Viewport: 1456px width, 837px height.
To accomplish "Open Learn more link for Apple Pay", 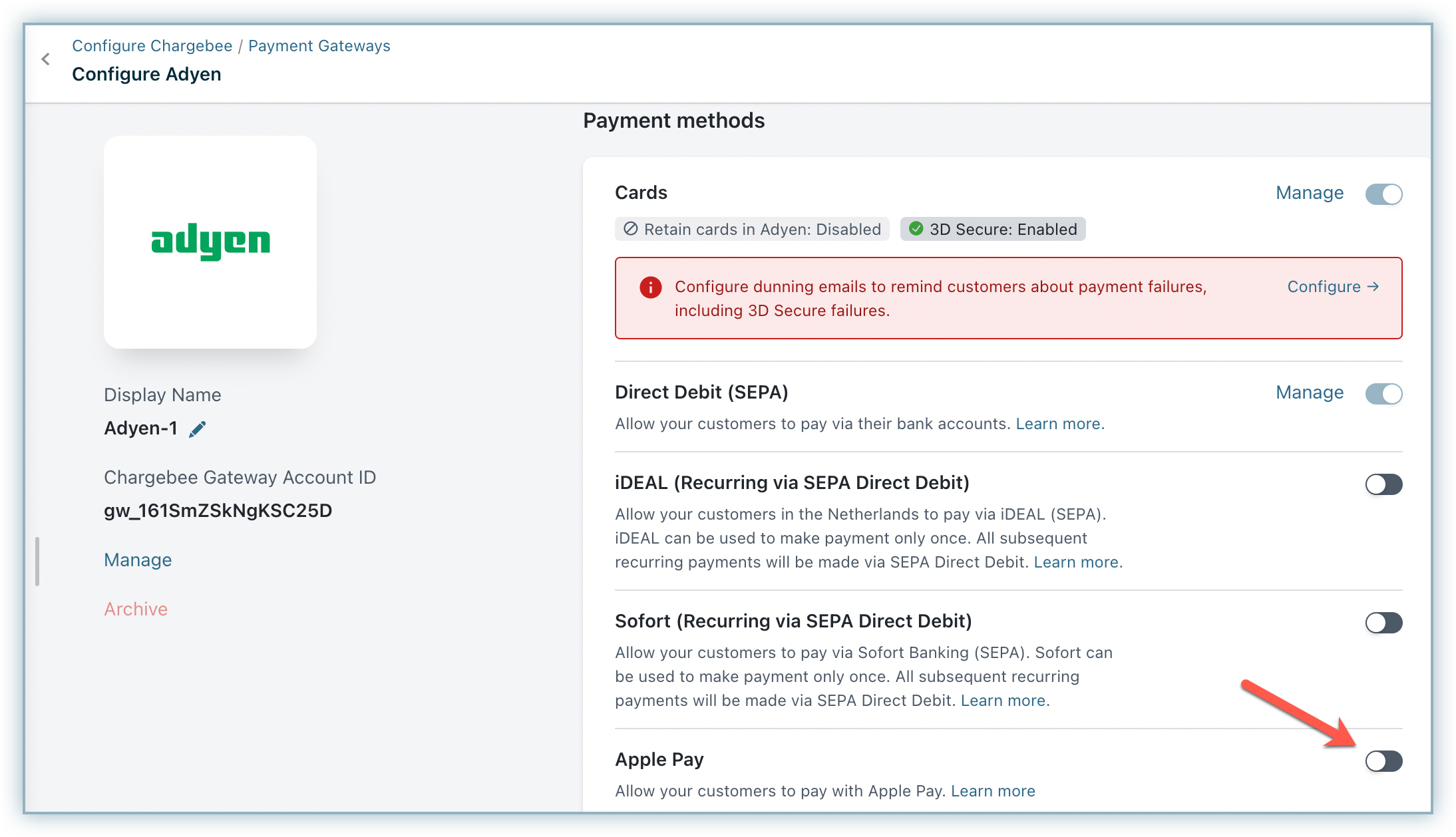I will point(993,791).
